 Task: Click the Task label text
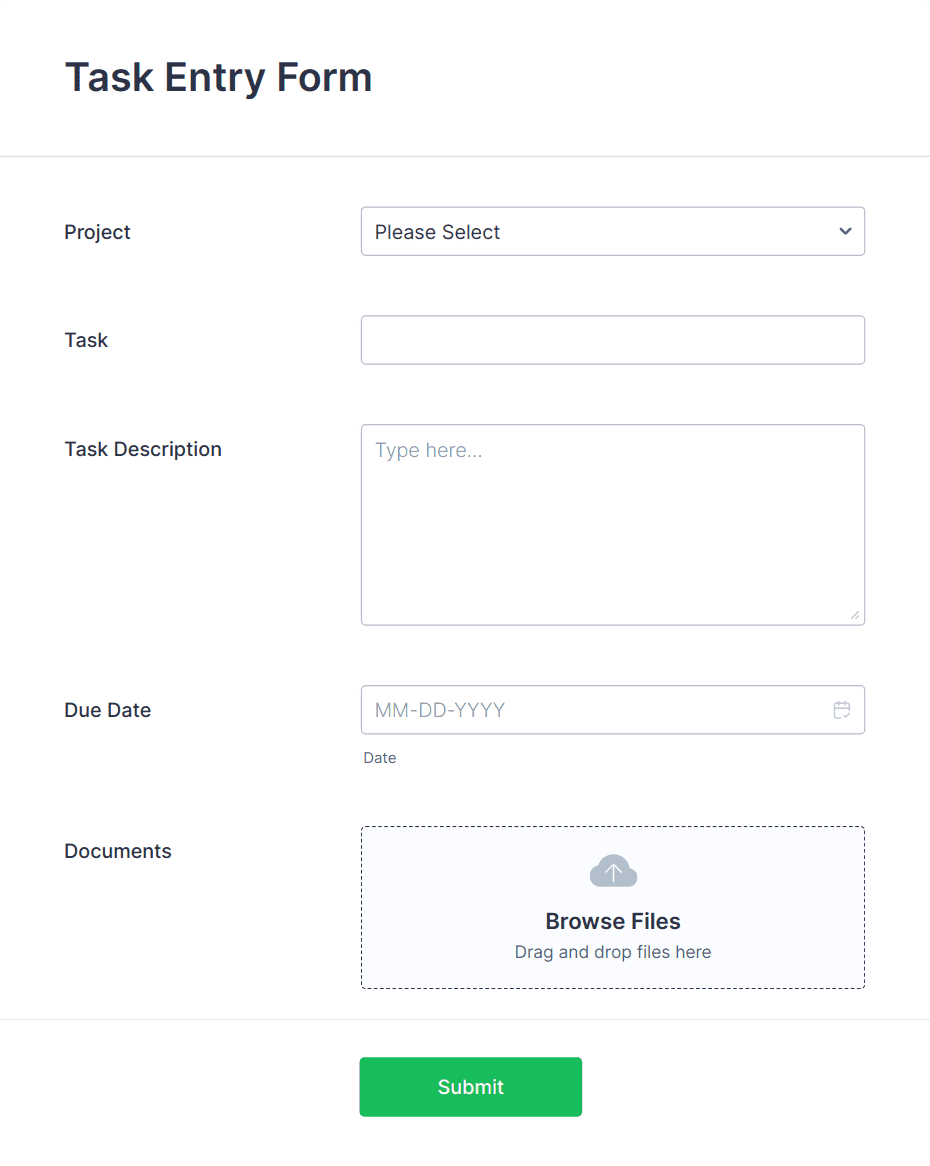point(86,340)
